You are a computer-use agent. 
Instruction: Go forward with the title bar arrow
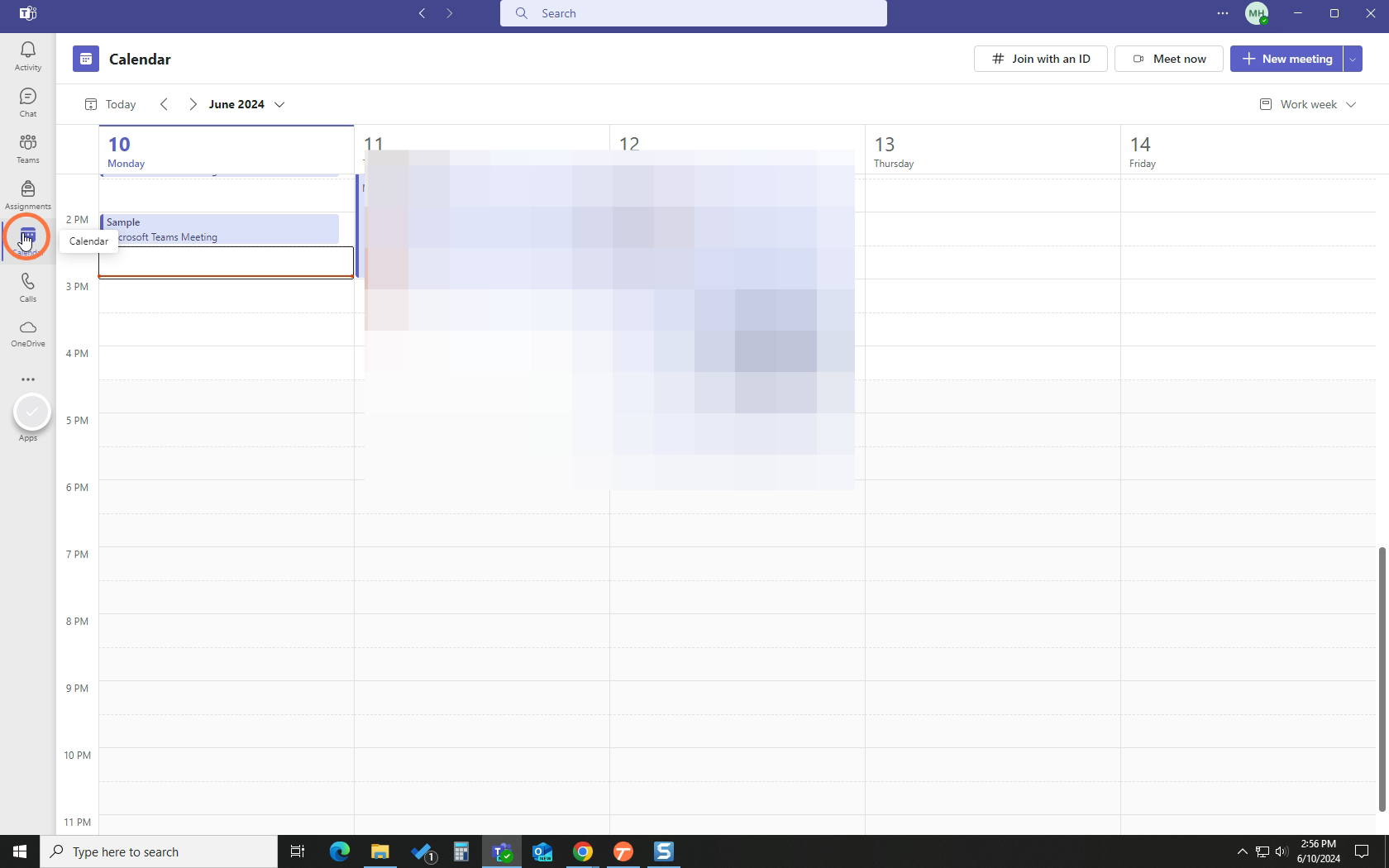tap(450, 13)
